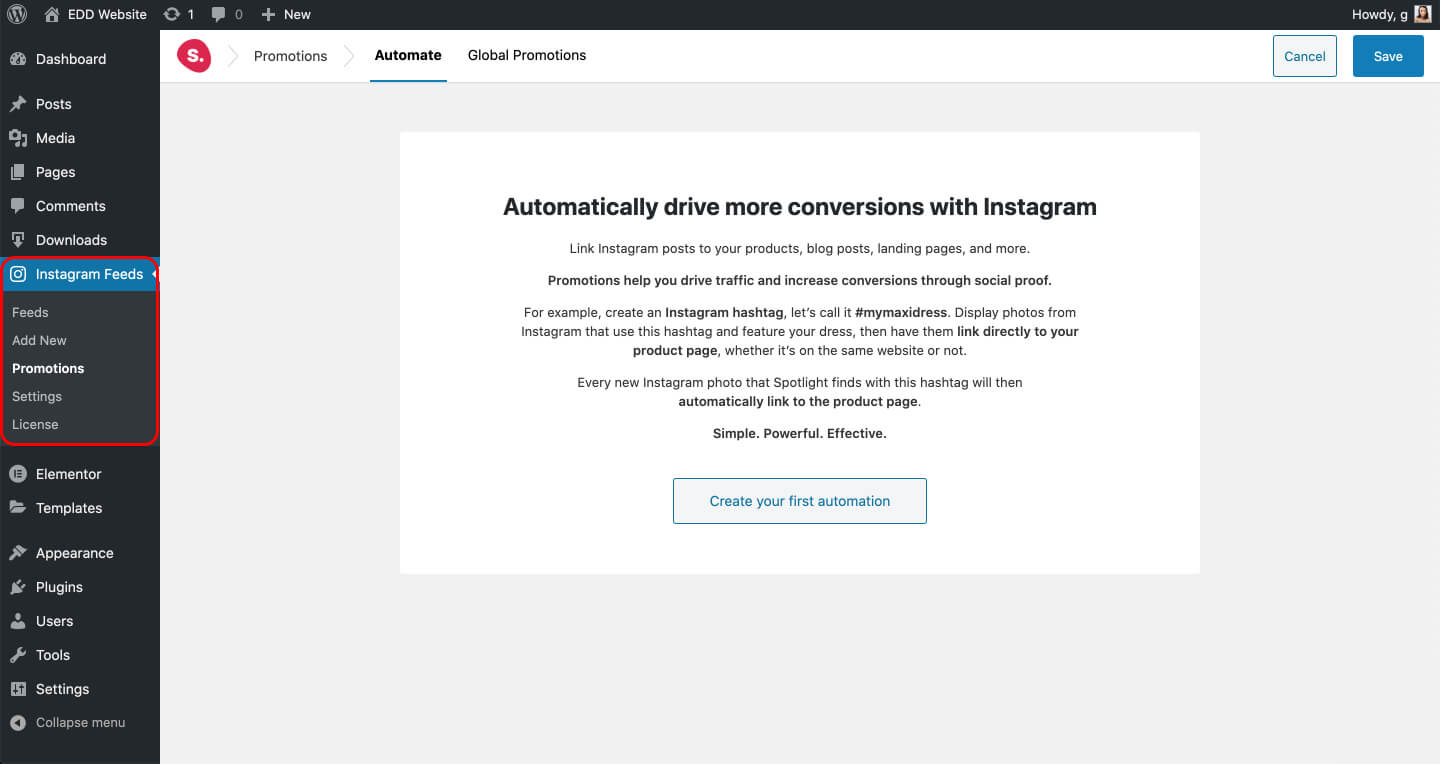Click the WordPress logo icon
The image size is (1440, 764).
(17, 14)
